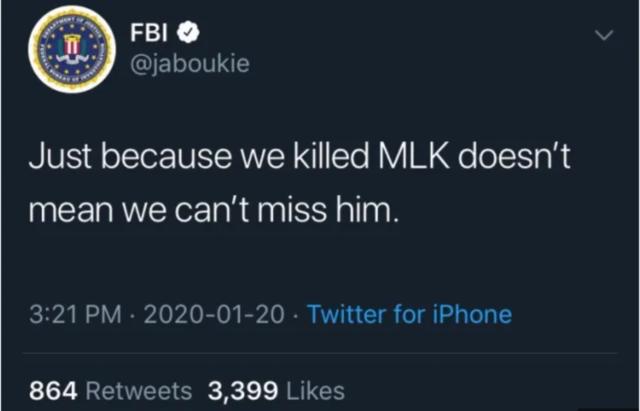Image resolution: width=640 pixels, height=411 pixels.
Task: Click the tweet's first line of text
Action: coord(299,157)
